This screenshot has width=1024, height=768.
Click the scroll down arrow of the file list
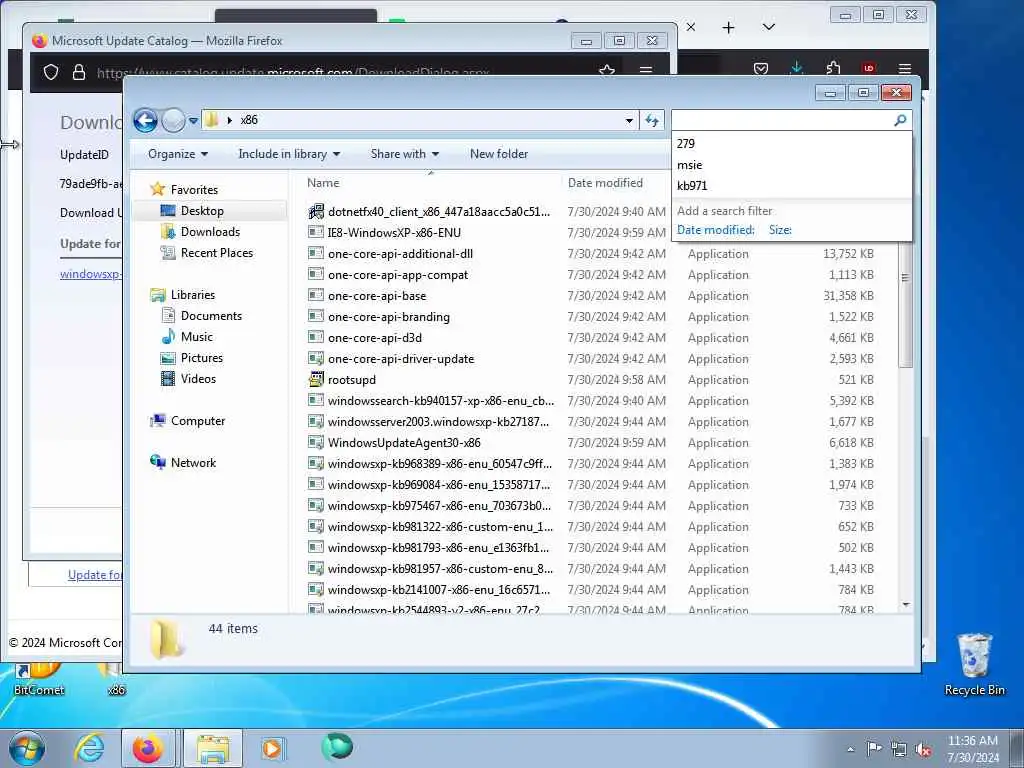tap(906, 605)
